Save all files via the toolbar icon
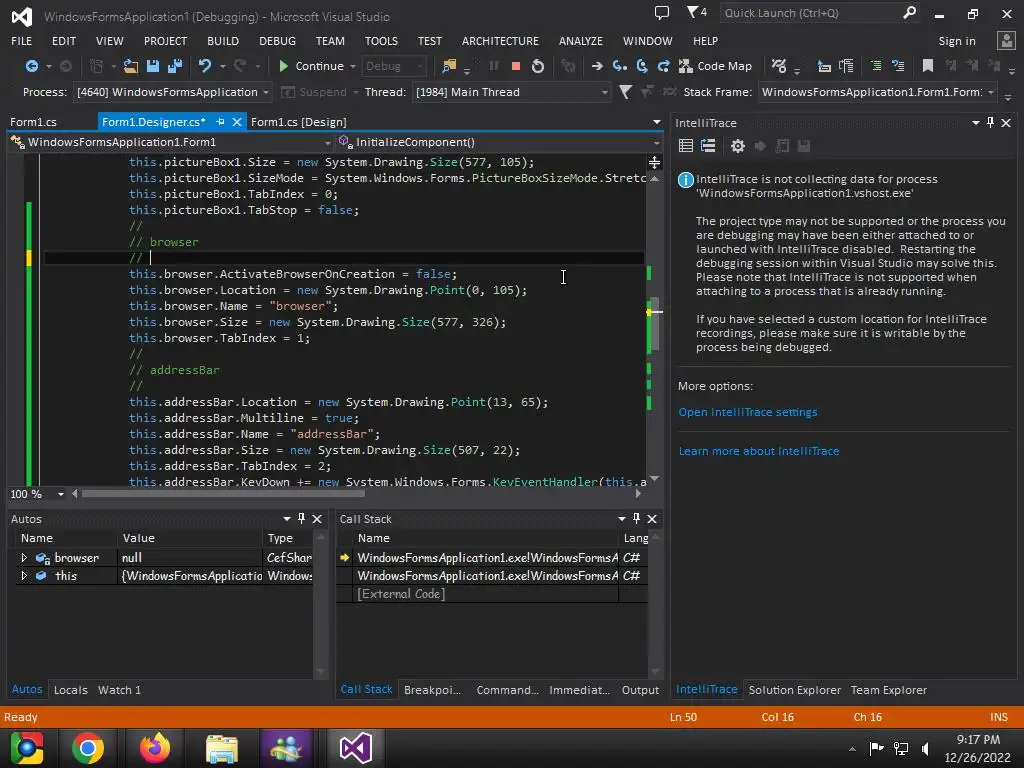The height and width of the screenshot is (768, 1024). pos(175,66)
